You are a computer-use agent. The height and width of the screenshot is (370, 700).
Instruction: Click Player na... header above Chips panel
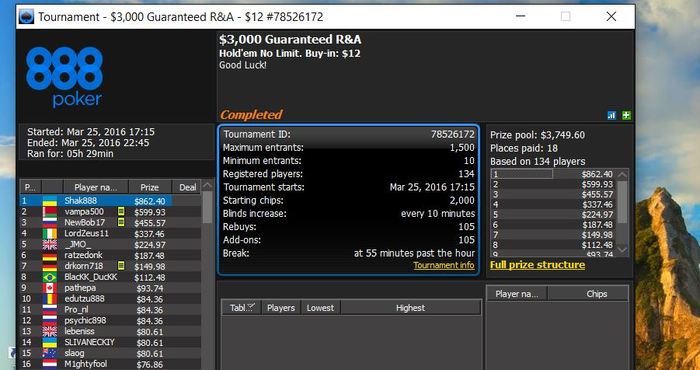point(517,294)
